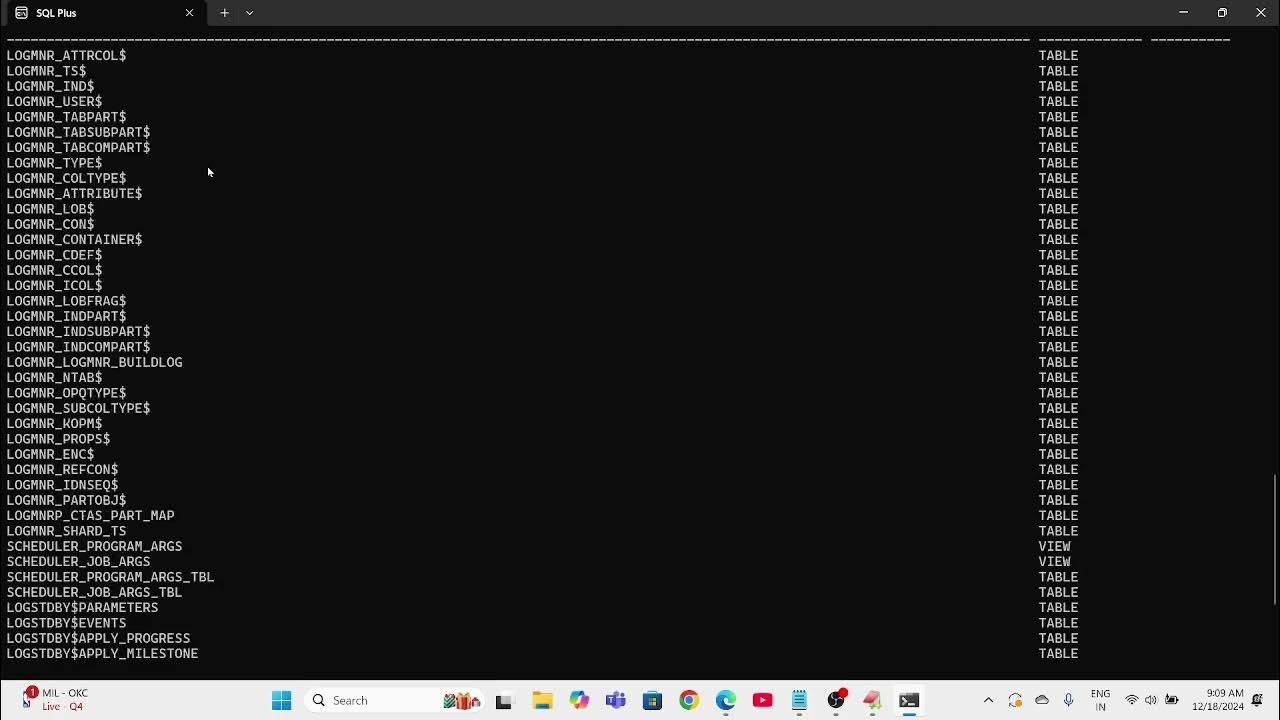The height and width of the screenshot is (720, 1280).
Task: Open Notepad from taskbar
Action: pos(799,700)
